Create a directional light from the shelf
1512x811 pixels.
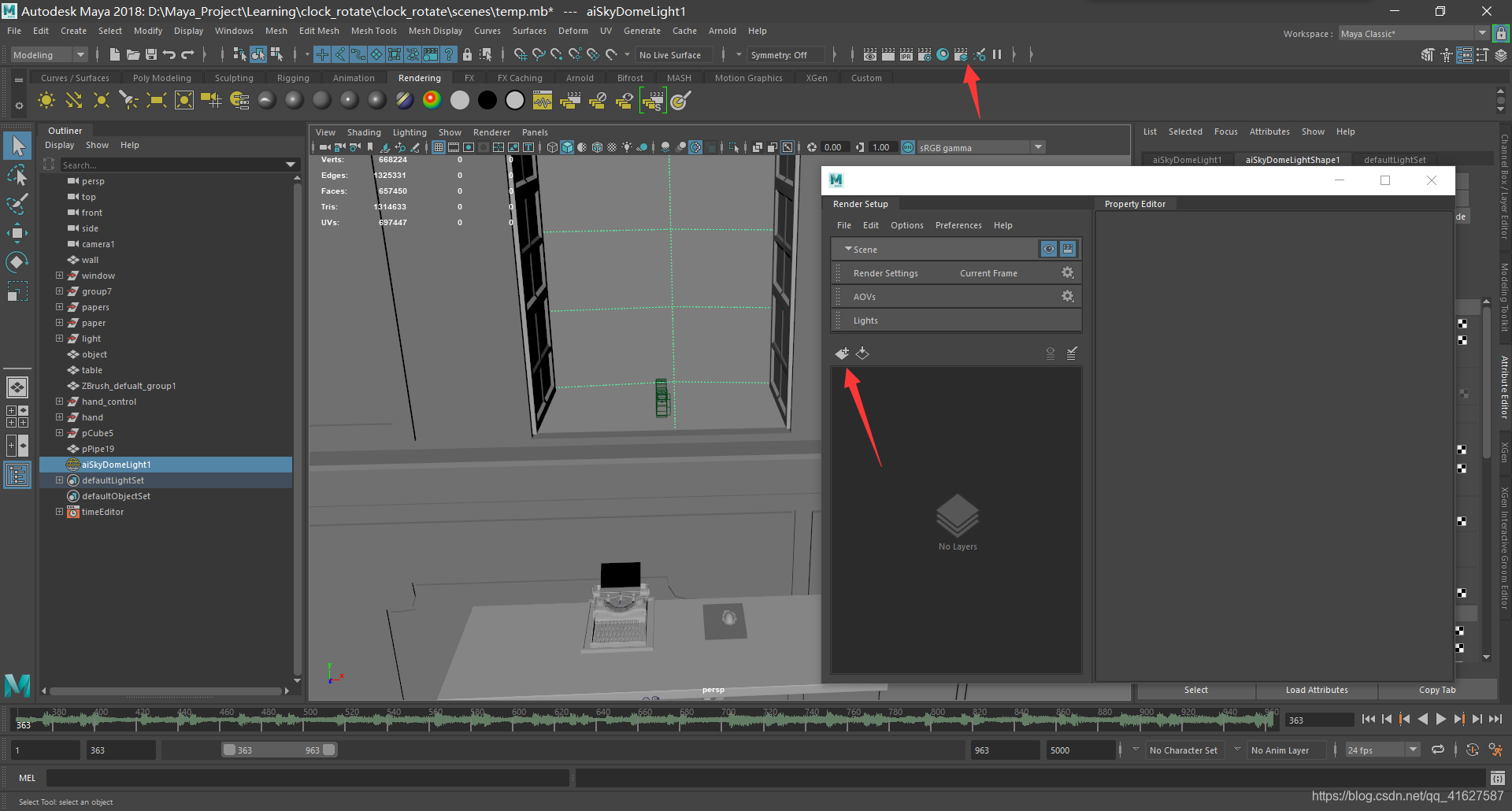pos(73,100)
